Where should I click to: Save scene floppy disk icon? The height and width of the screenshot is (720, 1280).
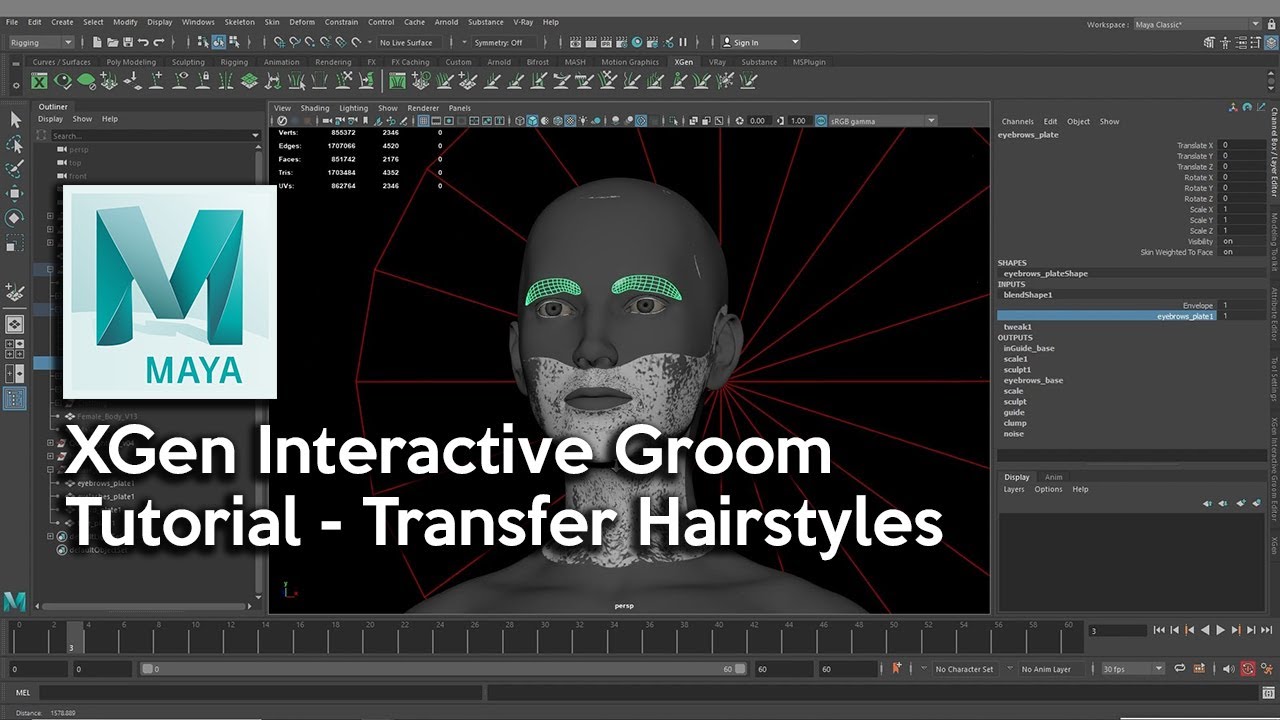coord(128,42)
